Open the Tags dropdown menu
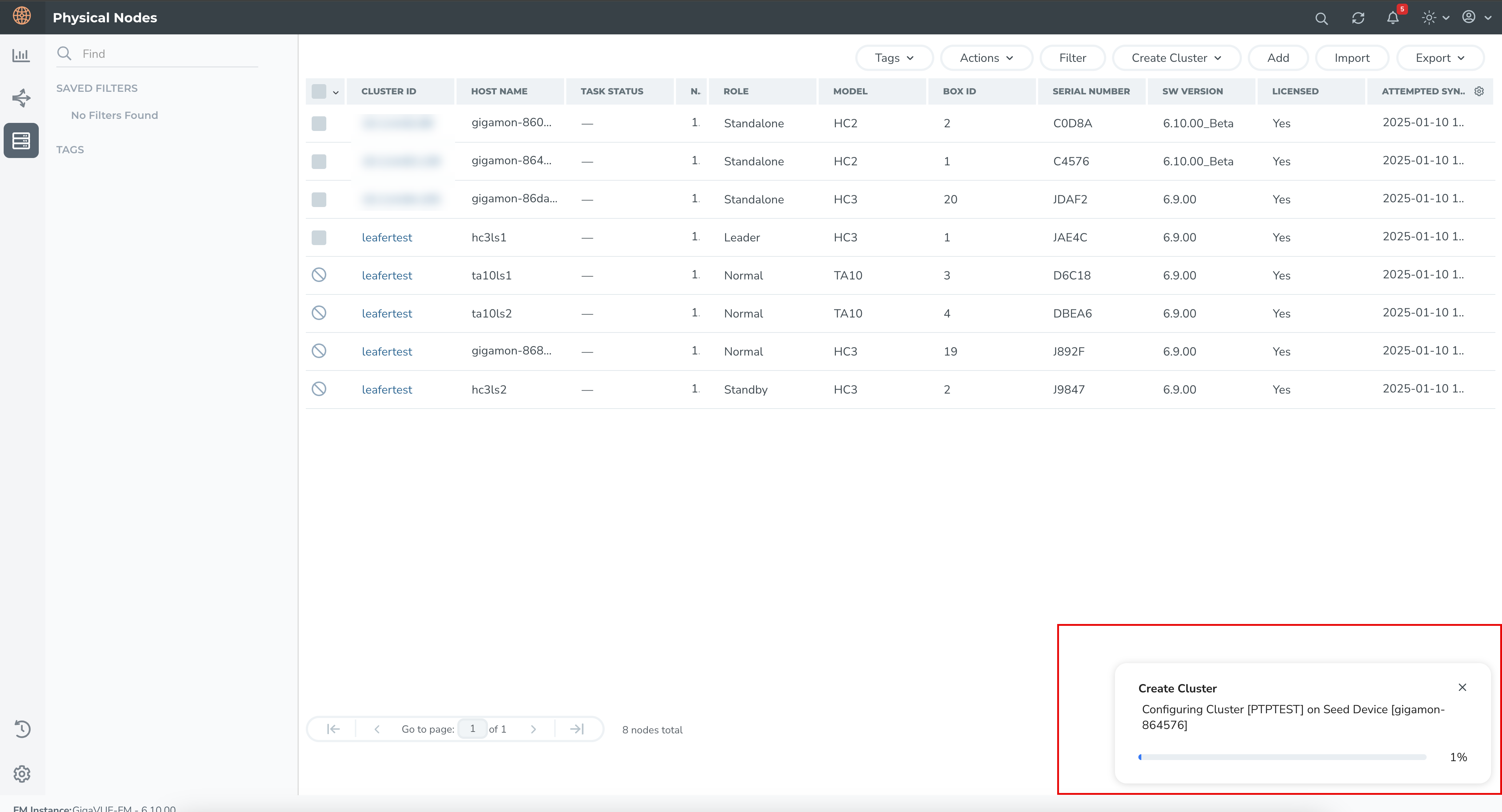Viewport: 1502px width, 812px height. point(894,58)
